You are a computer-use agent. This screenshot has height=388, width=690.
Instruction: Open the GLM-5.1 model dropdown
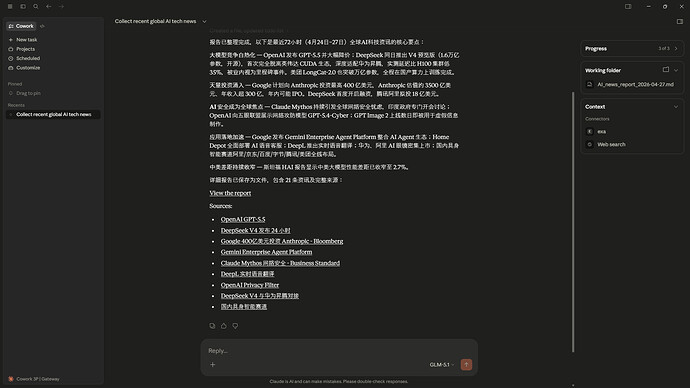[442, 365]
